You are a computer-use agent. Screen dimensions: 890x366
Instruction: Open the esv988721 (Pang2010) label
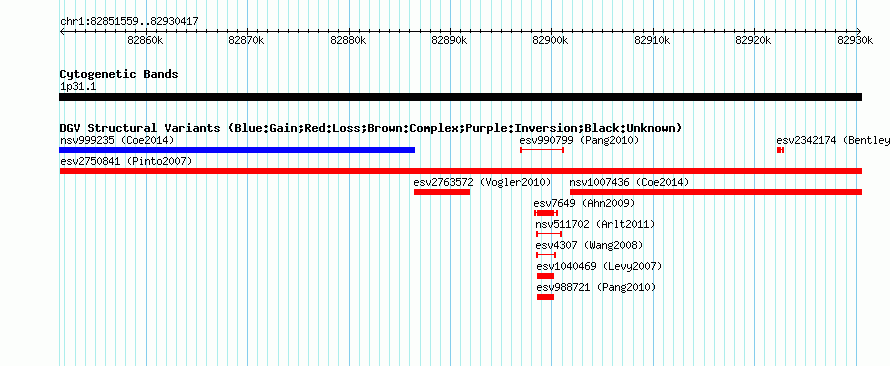(596, 287)
